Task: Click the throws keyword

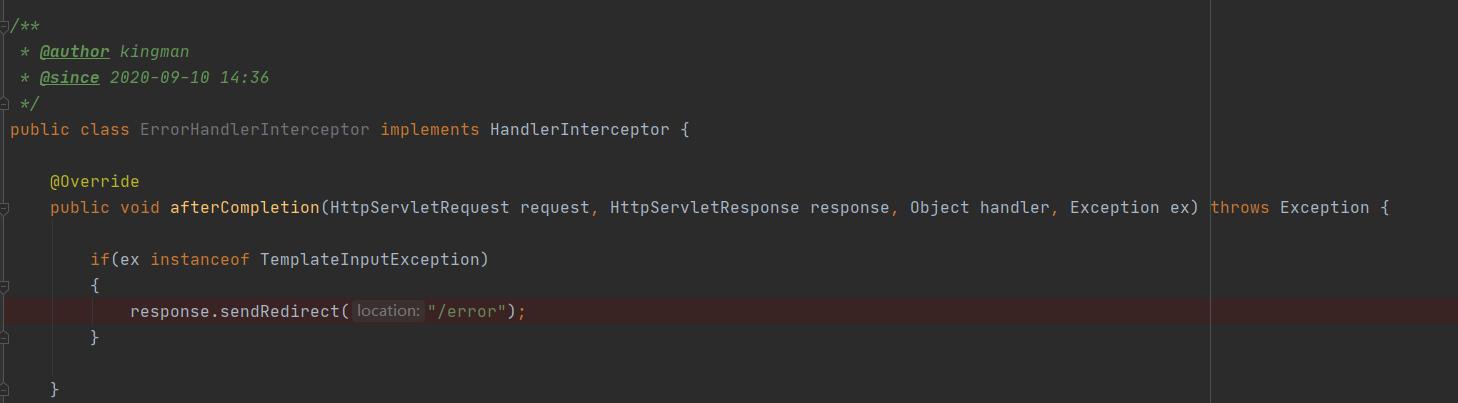Action: click(1240, 207)
